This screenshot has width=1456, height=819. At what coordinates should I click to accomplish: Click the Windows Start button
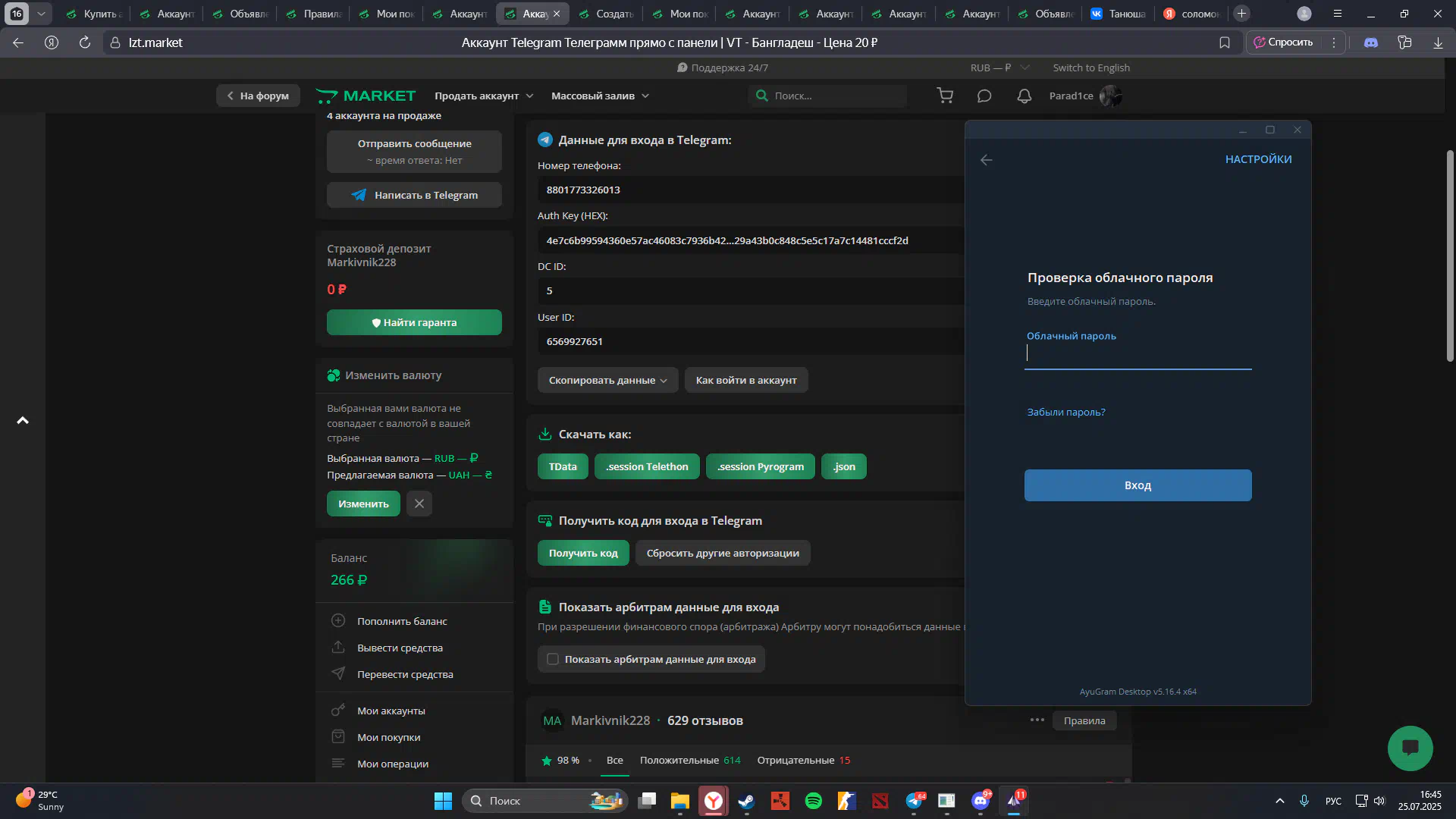443,801
